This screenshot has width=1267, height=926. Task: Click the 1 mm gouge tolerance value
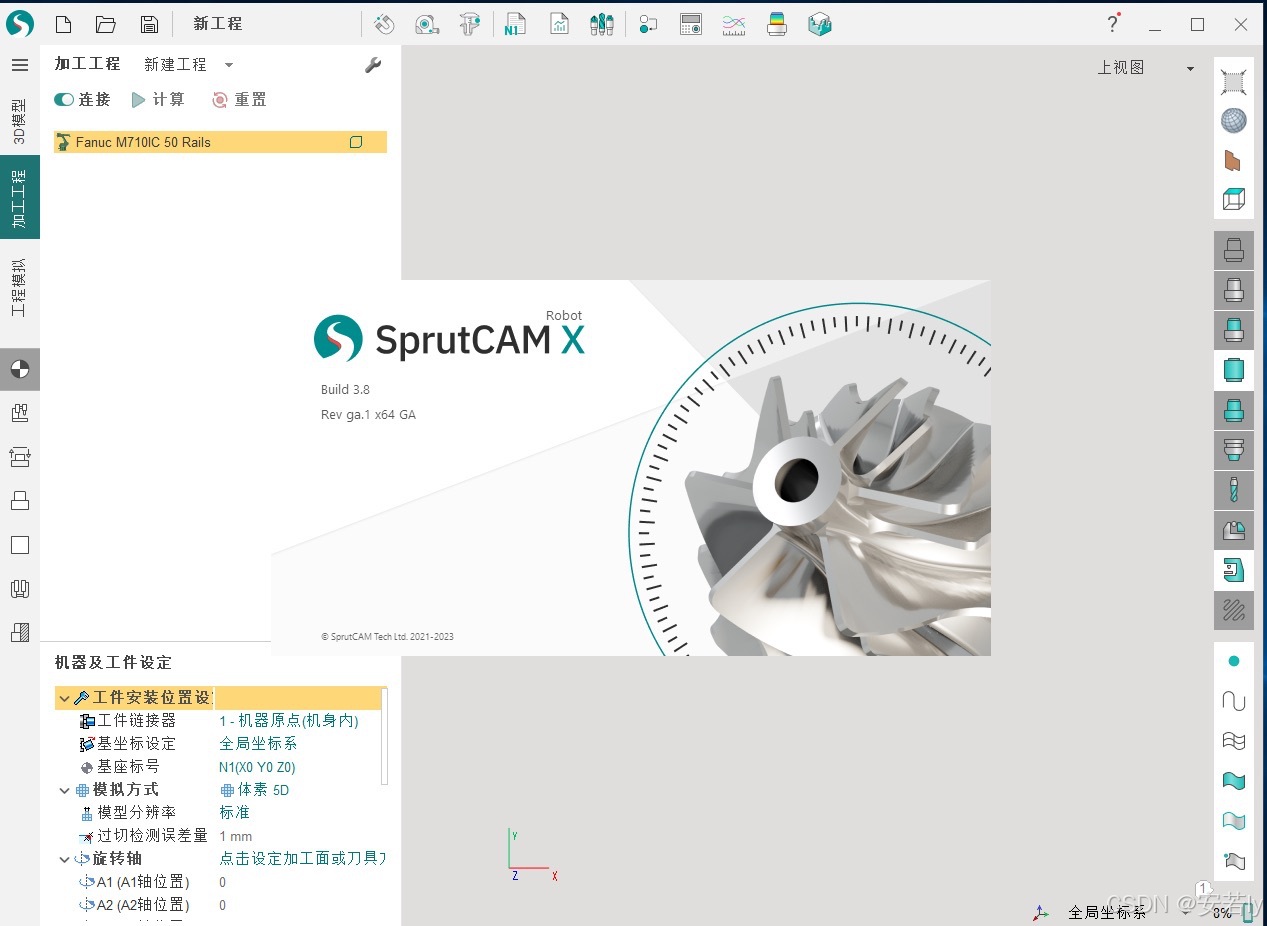pos(236,836)
